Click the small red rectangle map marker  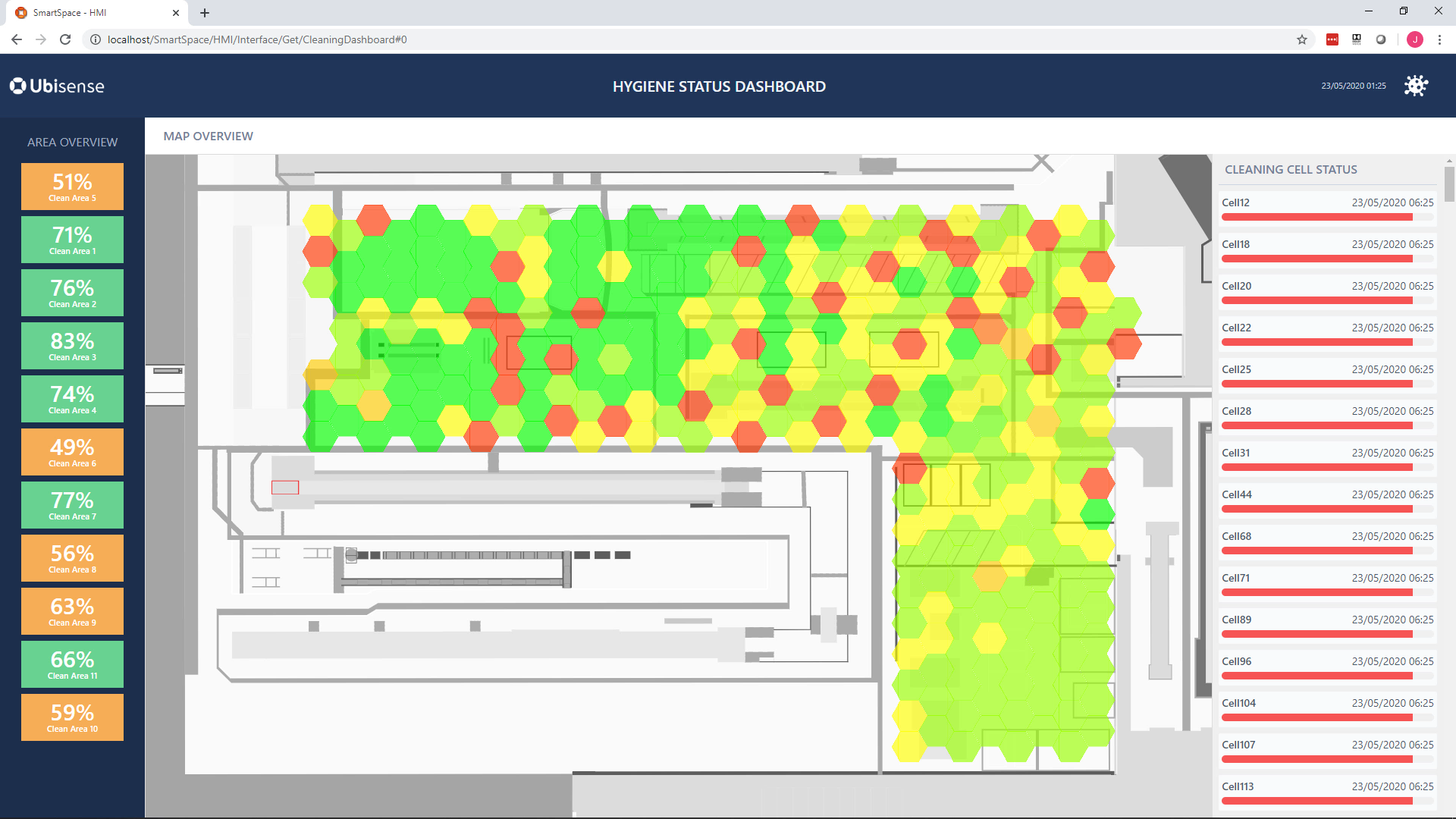pos(285,488)
